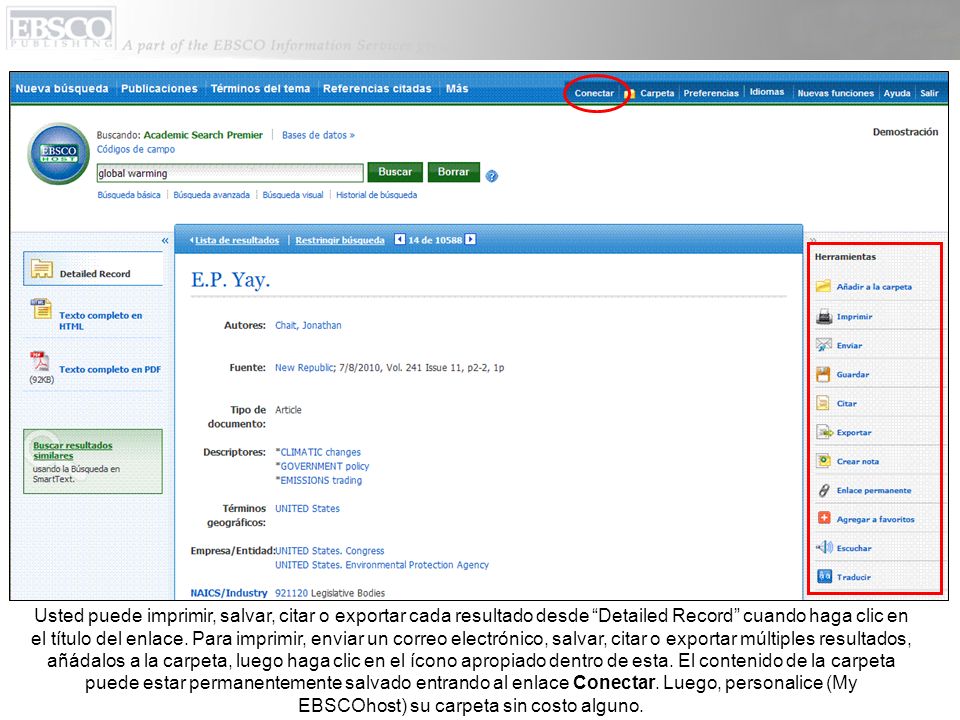The image size is (960, 720).
Task: Go to next result arrow
Action: pos(470,239)
